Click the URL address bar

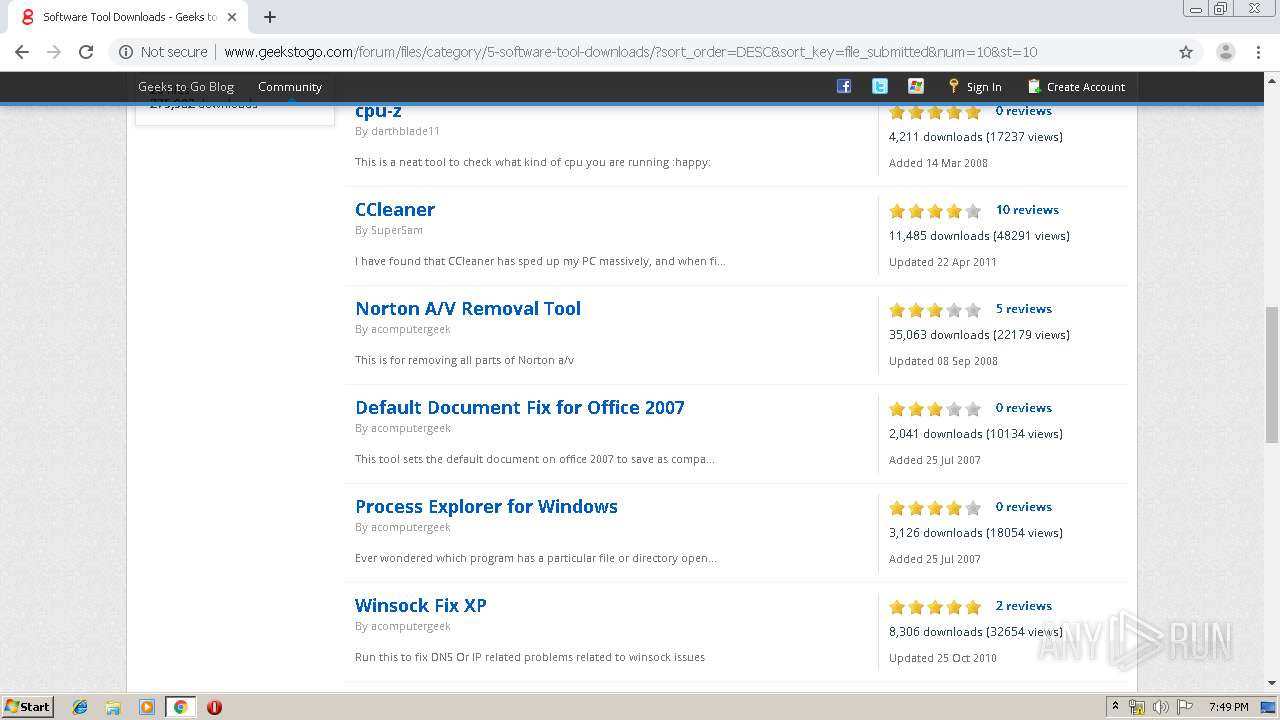(630, 52)
